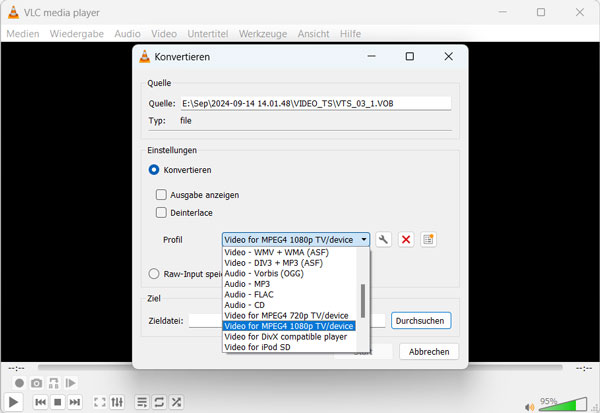
Task: Maximize the Konvertieren dialog
Action: (x=409, y=57)
